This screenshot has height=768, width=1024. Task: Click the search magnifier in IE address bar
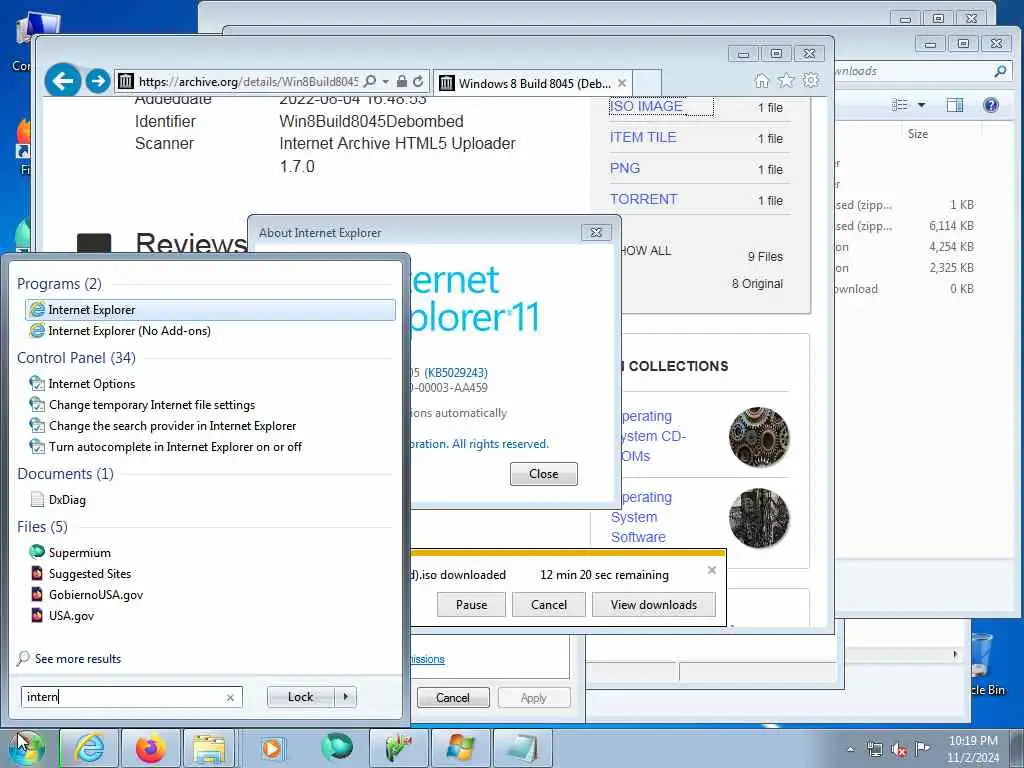point(370,82)
